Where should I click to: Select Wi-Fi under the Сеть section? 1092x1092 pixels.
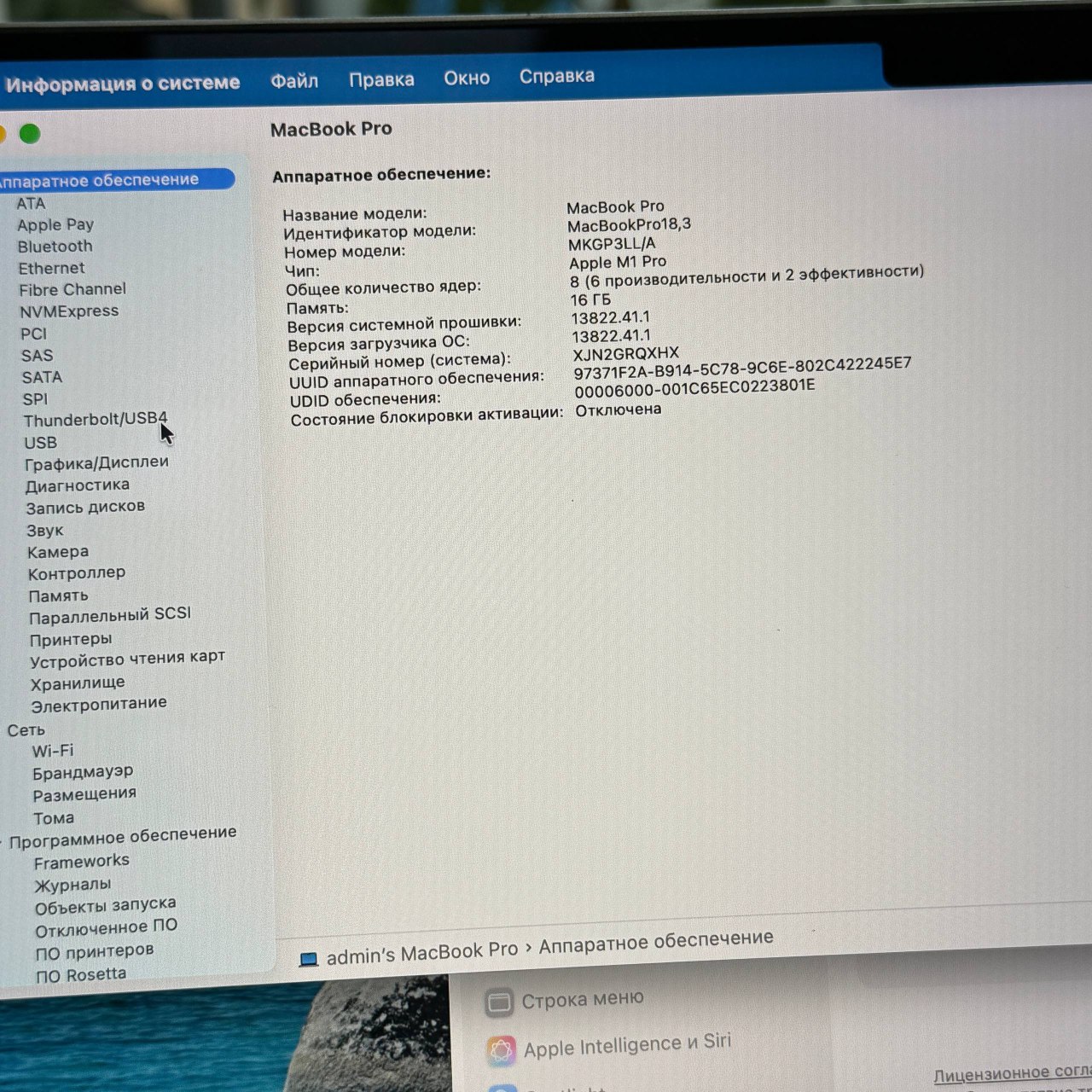click(x=52, y=752)
